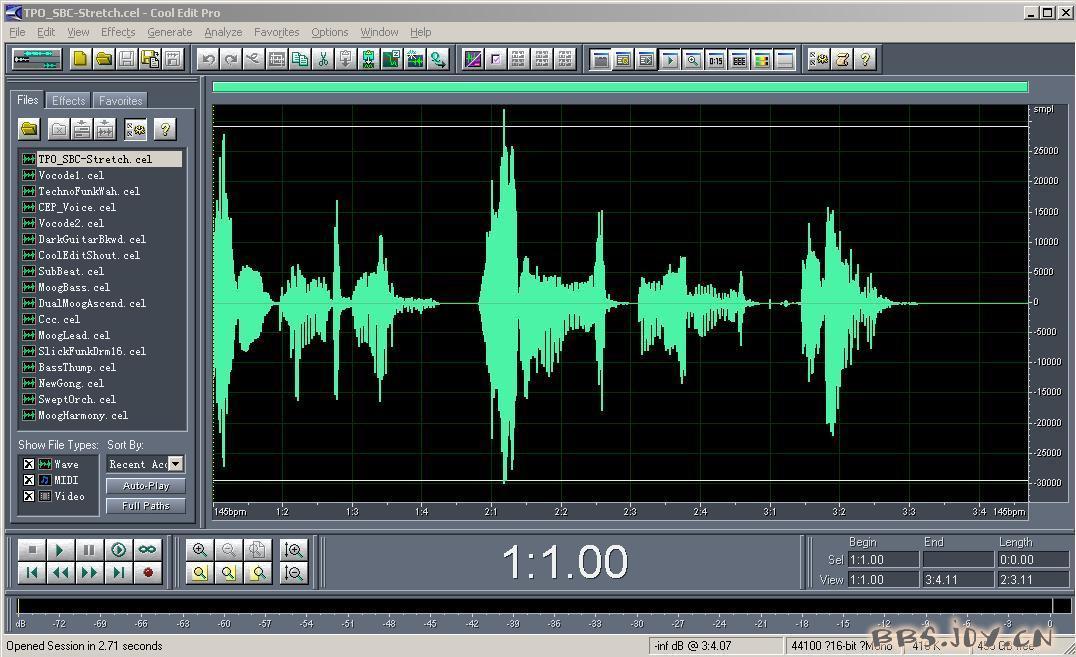Click the Redo toolbar arrow
This screenshot has width=1076, height=657.
pyautogui.click(x=231, y=60)
